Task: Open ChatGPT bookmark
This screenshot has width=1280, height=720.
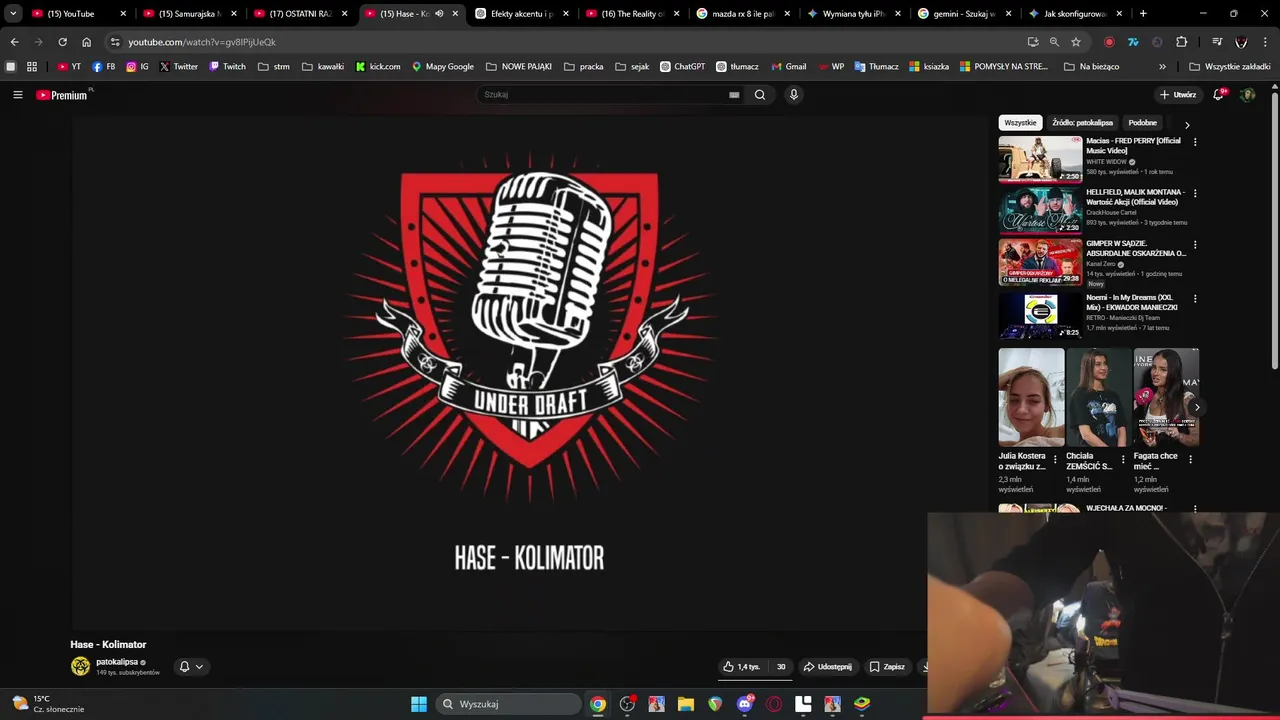Action: pos(682,67)
